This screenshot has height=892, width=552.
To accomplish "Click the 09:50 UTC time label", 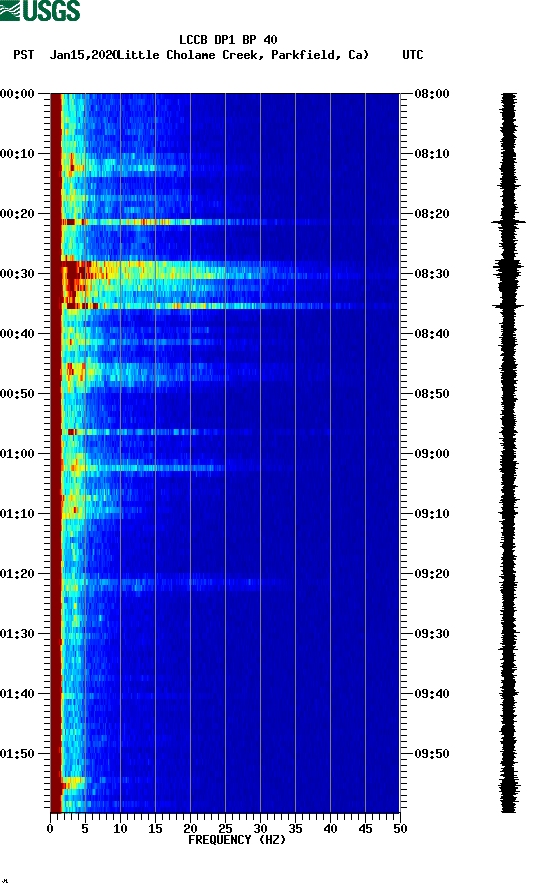I will click(432, 754).
